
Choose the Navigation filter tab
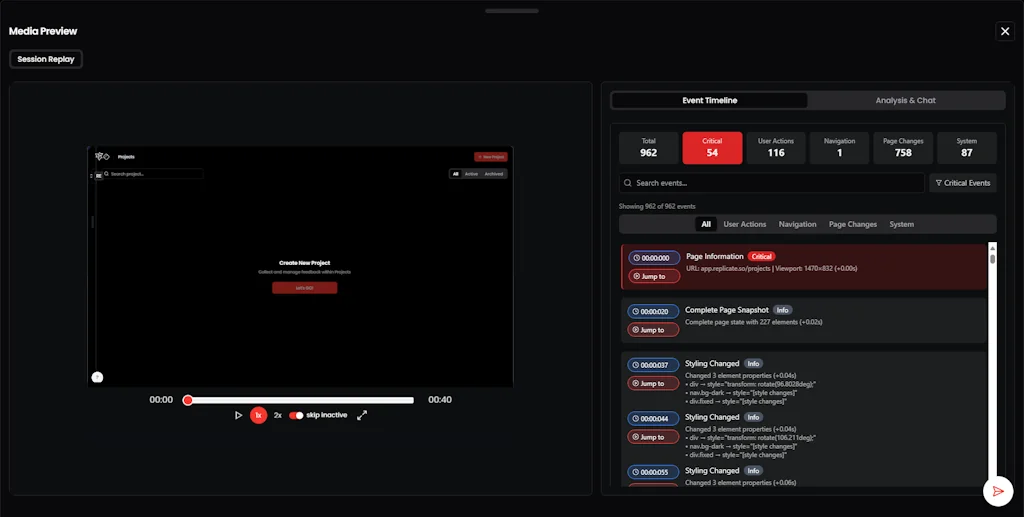(797, 224)
